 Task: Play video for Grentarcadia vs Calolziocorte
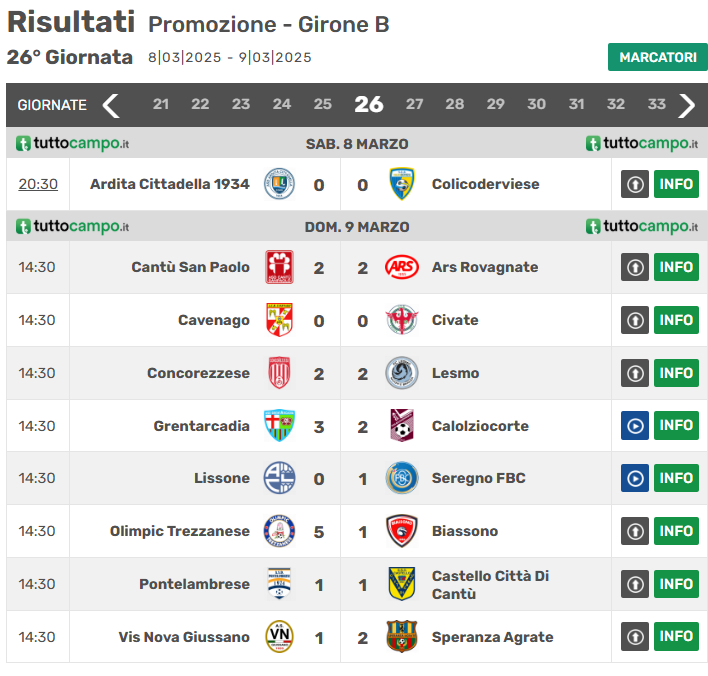(635, 426)
